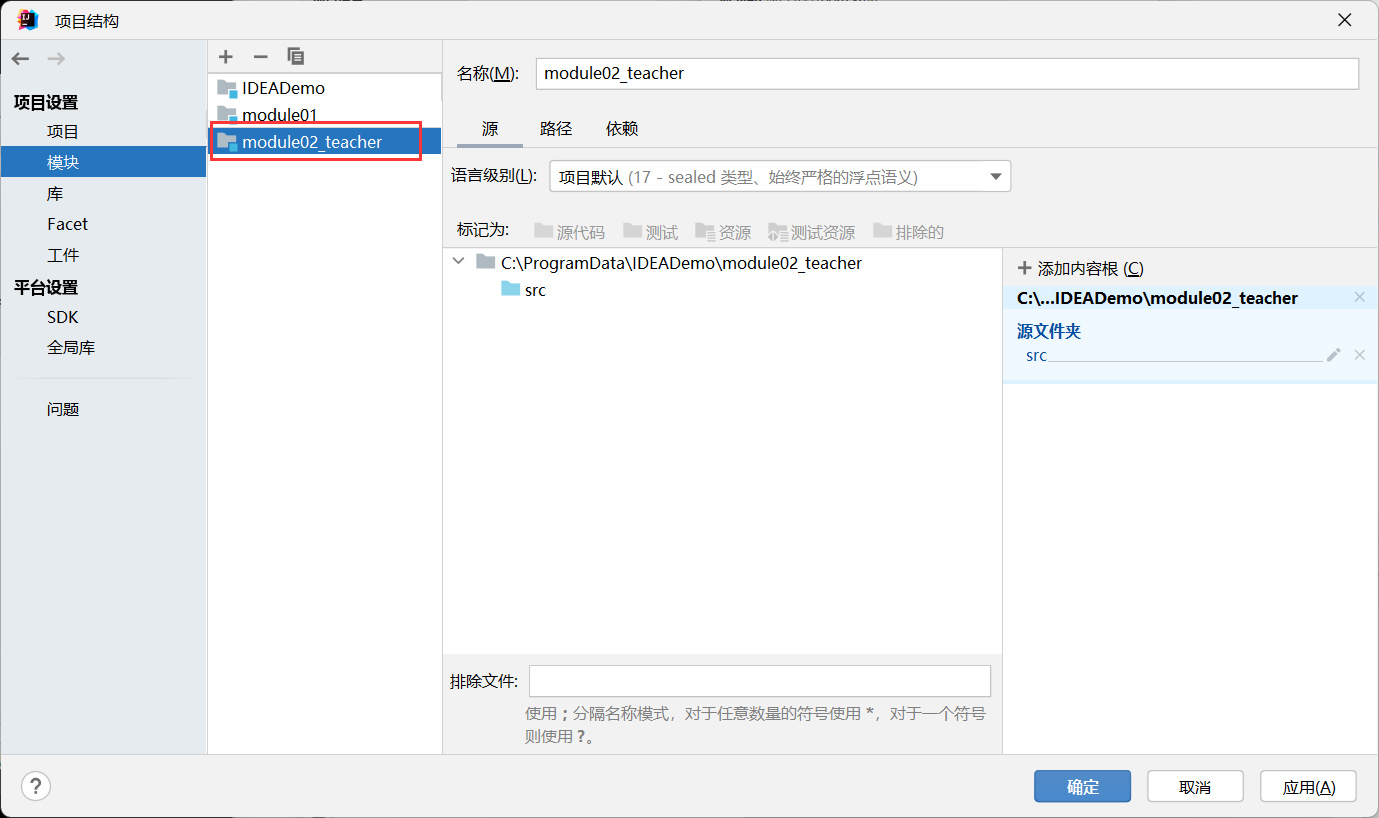Open help with question mark button
Image resolution: width=1379 pixels, height=818 pixels.
[36, 786]
